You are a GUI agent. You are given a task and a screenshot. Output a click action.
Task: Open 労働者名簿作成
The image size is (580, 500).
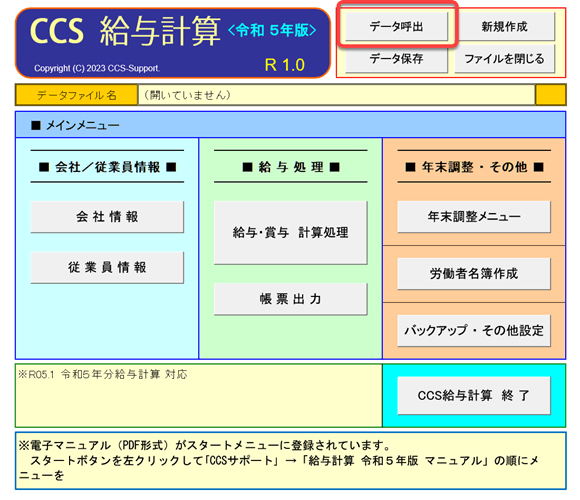coord(474,274)
